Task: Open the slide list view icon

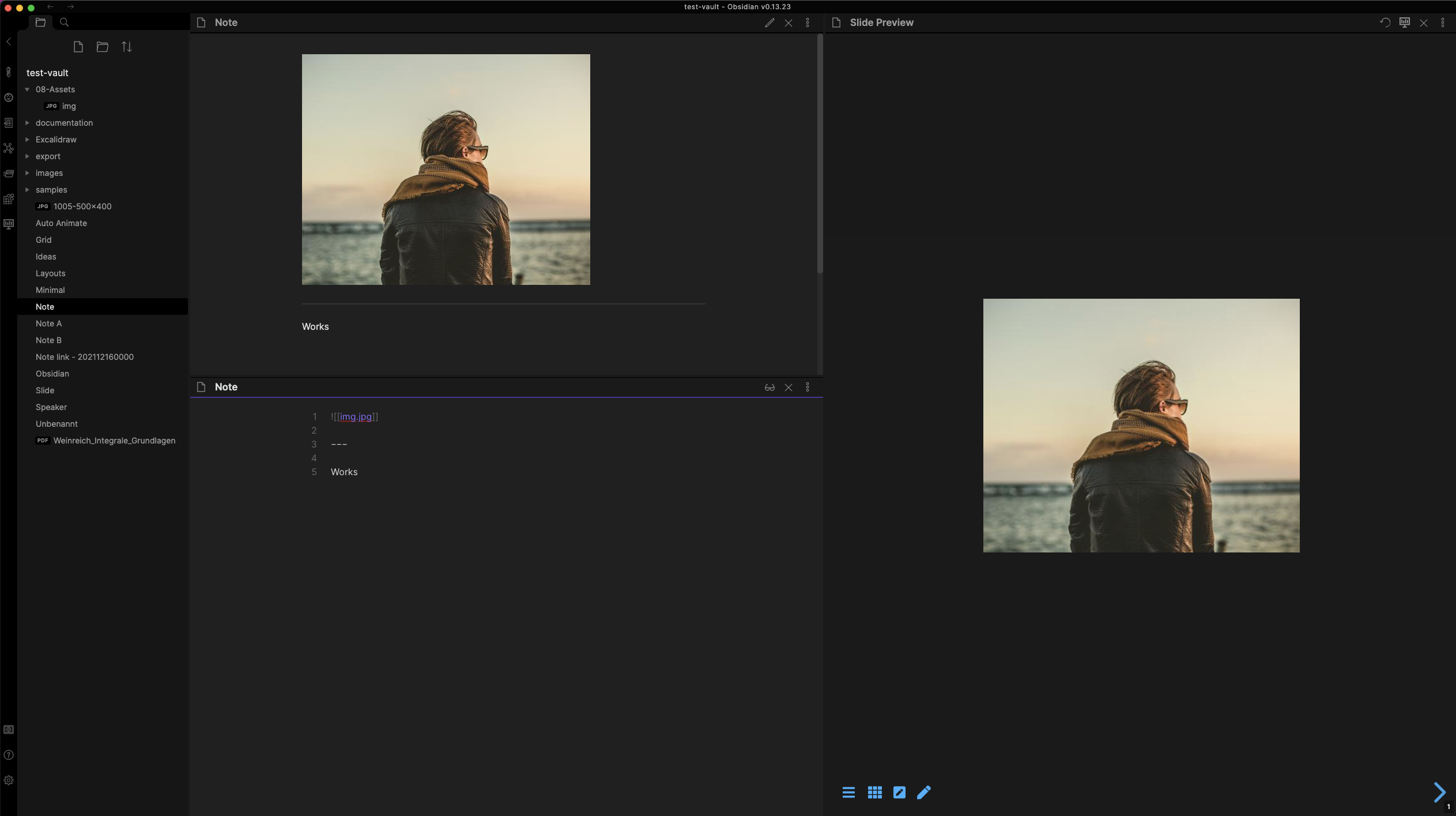Action: [x=848, y=792]
